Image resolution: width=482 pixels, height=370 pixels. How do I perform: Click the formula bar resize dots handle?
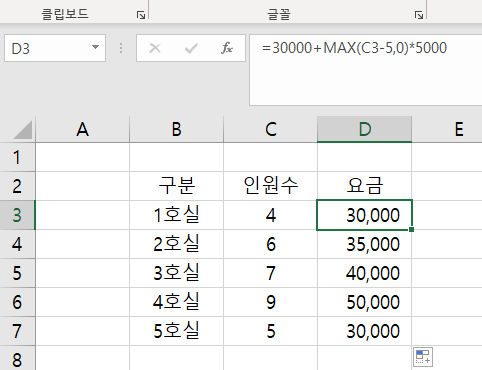(121, 48)
